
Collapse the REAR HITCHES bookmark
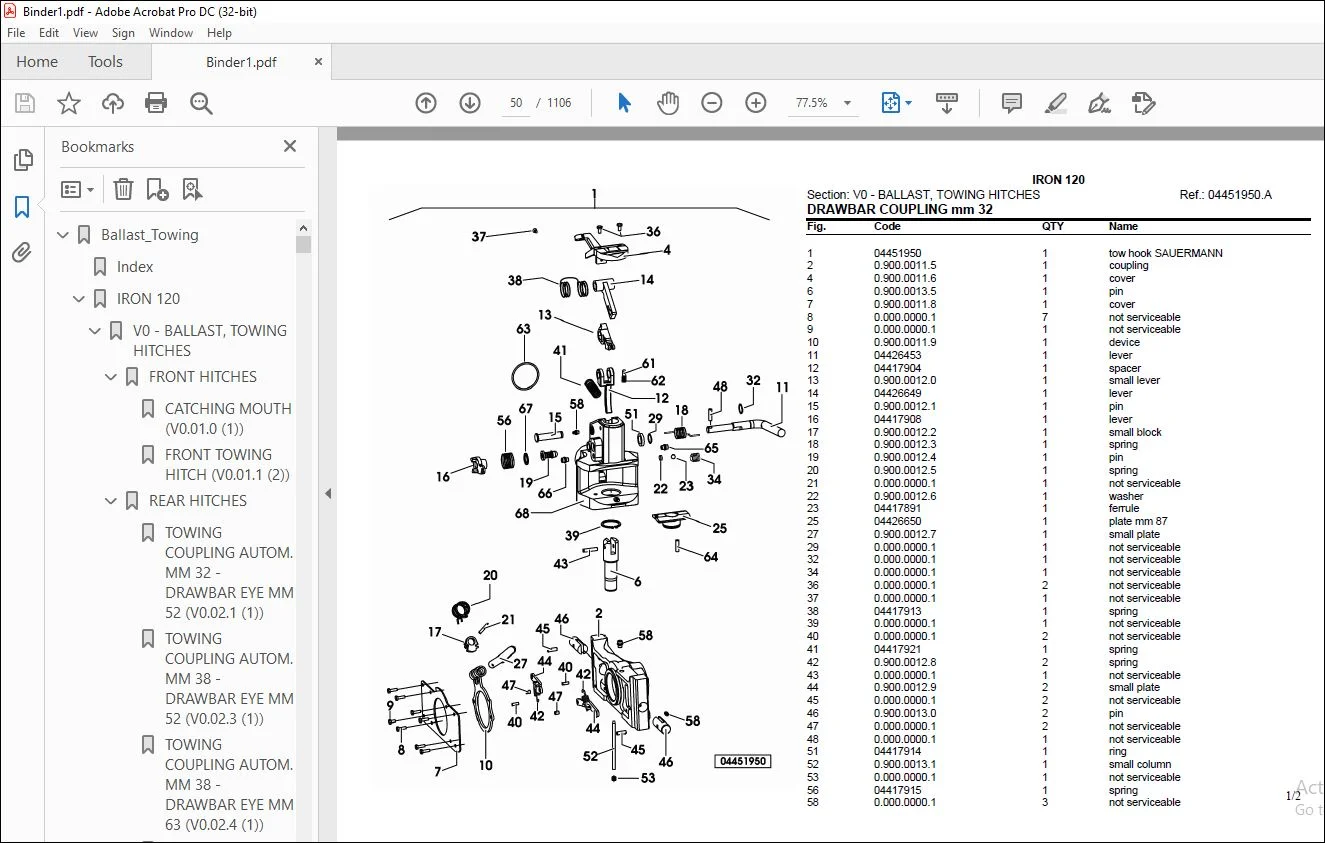coord(112,501)
